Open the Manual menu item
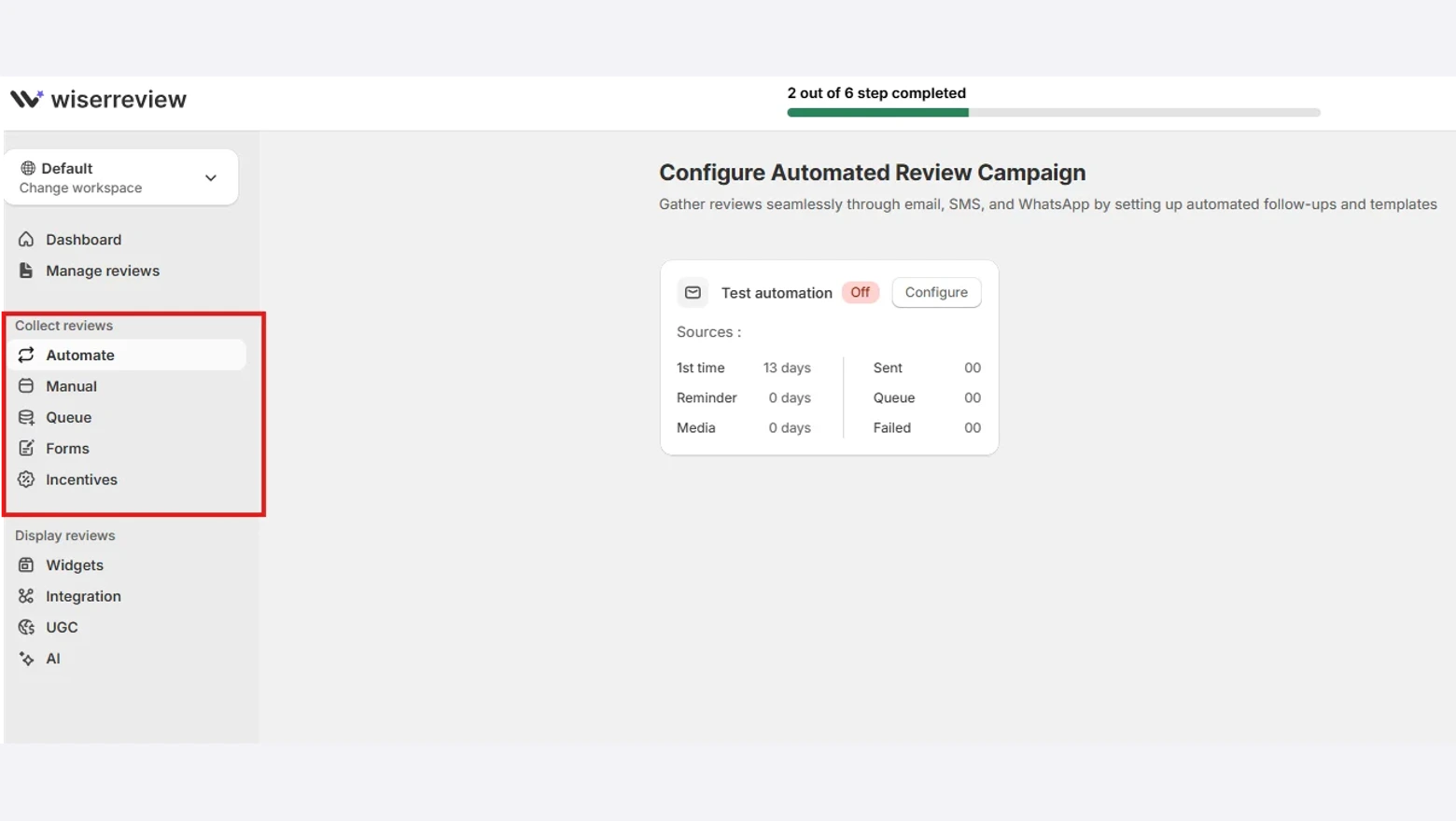Viewport: 1456px width, 821px height. [x=71, y=386]
